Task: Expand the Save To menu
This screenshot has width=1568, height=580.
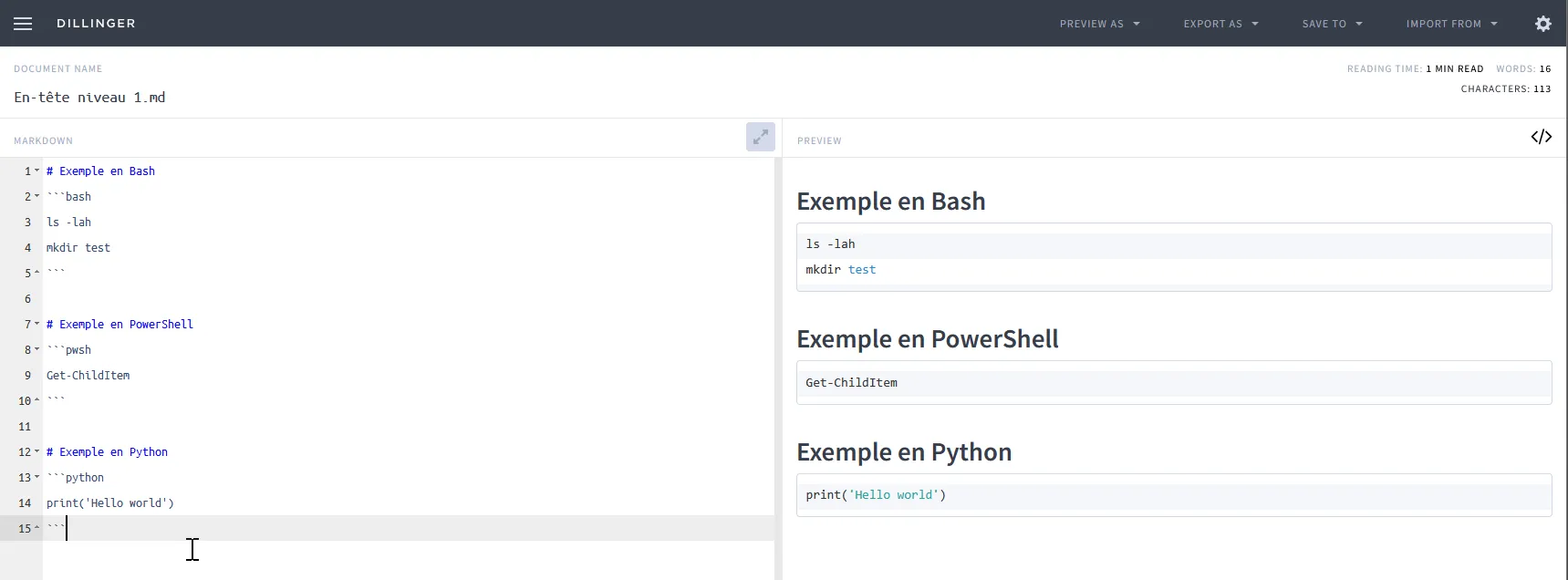Action: point(1332,24)
